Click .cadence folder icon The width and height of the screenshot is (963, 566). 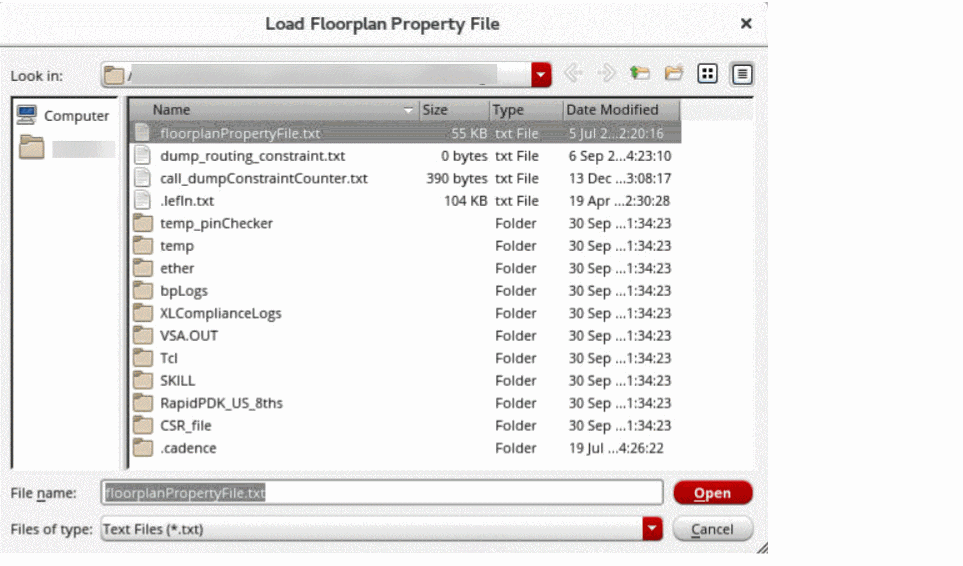point(143,448)
